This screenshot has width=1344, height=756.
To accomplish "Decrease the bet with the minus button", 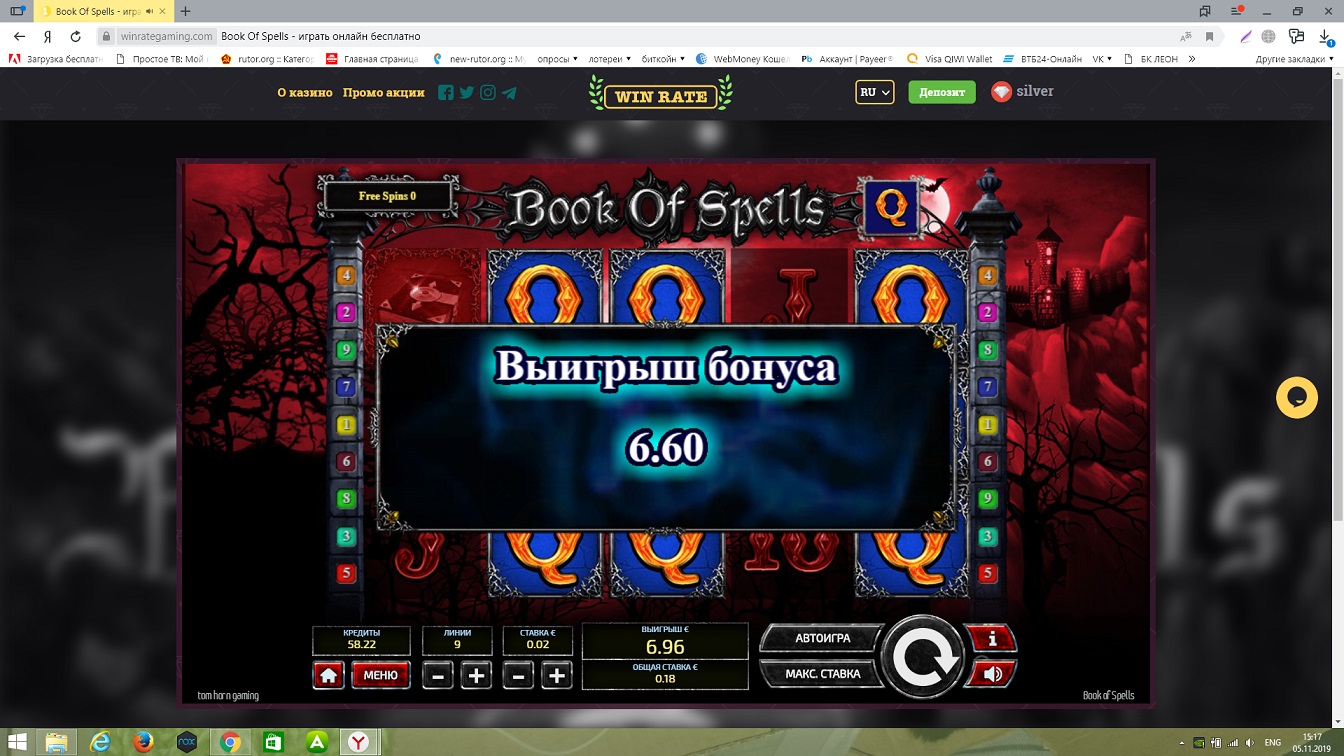I will pos(517,676).
